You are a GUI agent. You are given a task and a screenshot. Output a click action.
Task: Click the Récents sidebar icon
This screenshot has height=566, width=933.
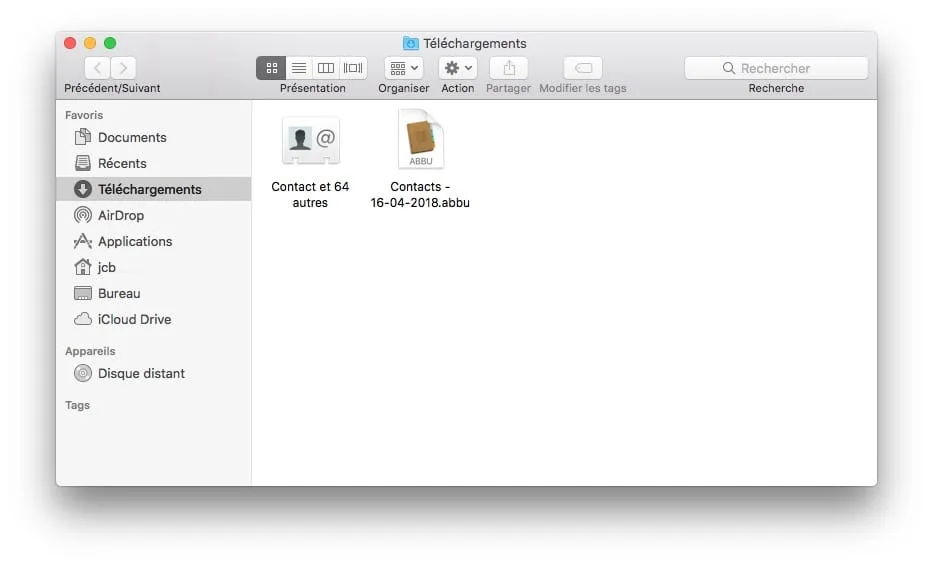(x=83, y=163)
